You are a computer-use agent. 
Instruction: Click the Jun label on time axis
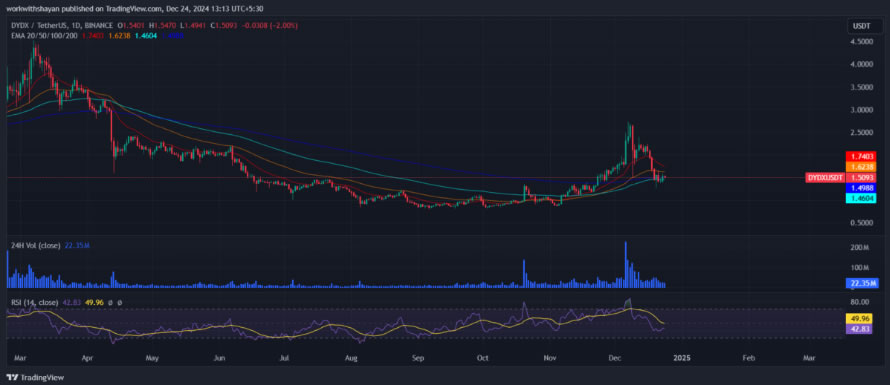coord(220,358)
